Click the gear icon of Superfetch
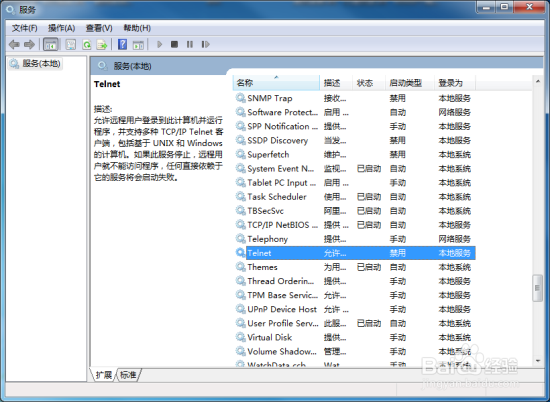The image size is (550, 402). click(x=240, y=154)
